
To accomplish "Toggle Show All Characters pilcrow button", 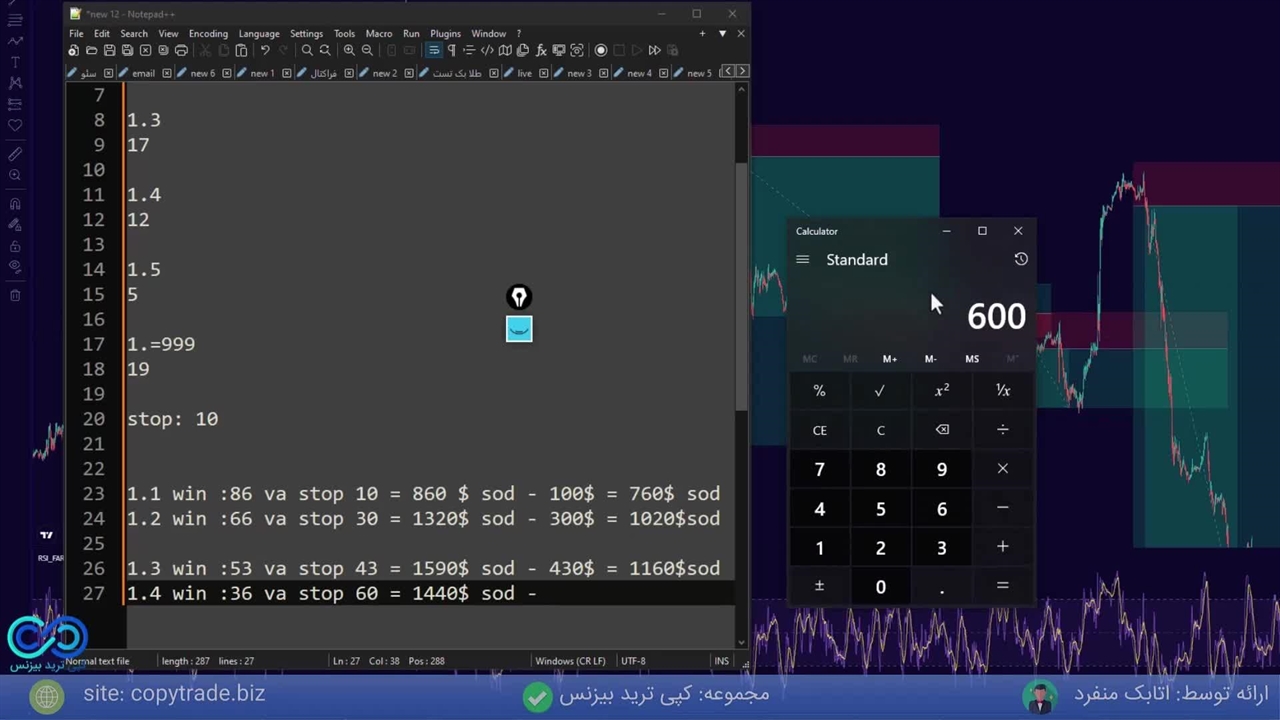I will click(x=451, y=50).
